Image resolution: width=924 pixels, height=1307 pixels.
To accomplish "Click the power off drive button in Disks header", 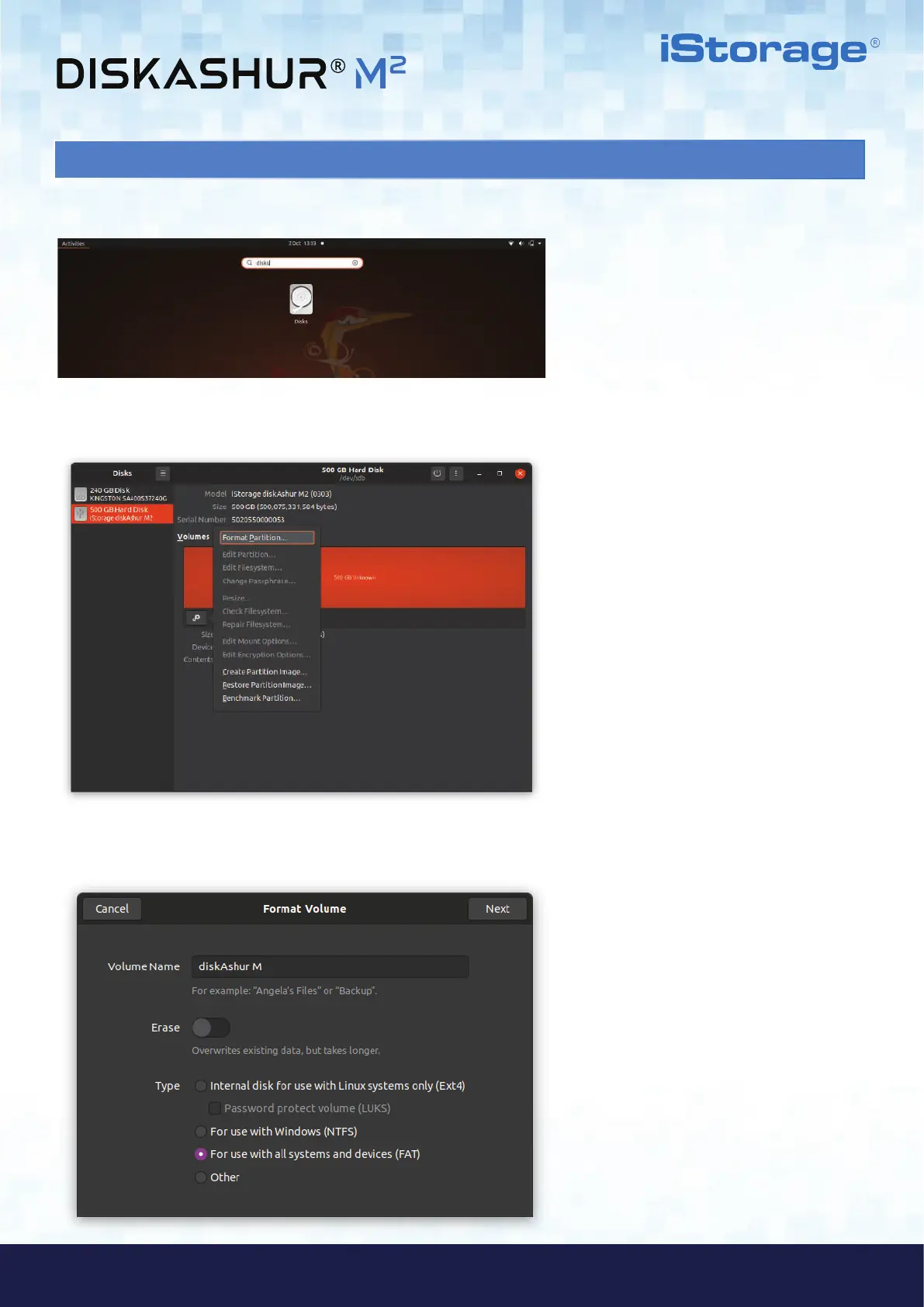I will (438, 473).
